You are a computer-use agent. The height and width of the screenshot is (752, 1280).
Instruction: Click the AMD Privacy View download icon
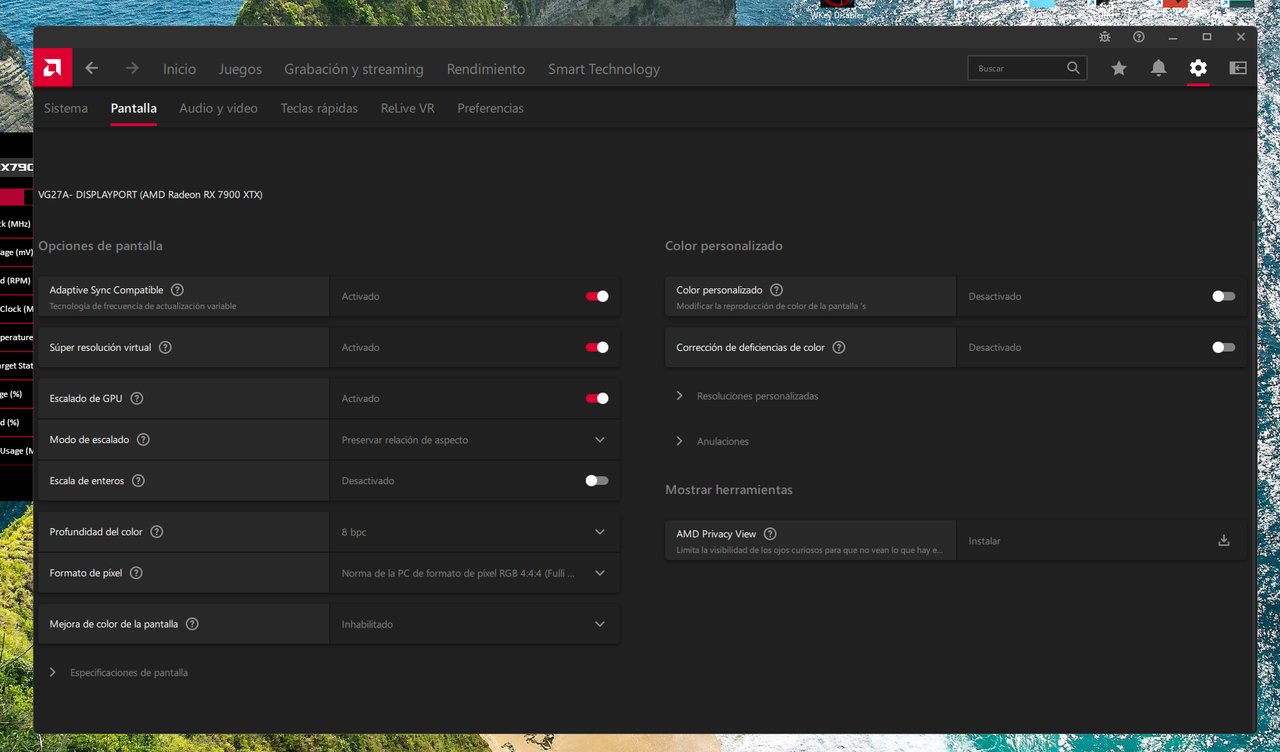1224,540
